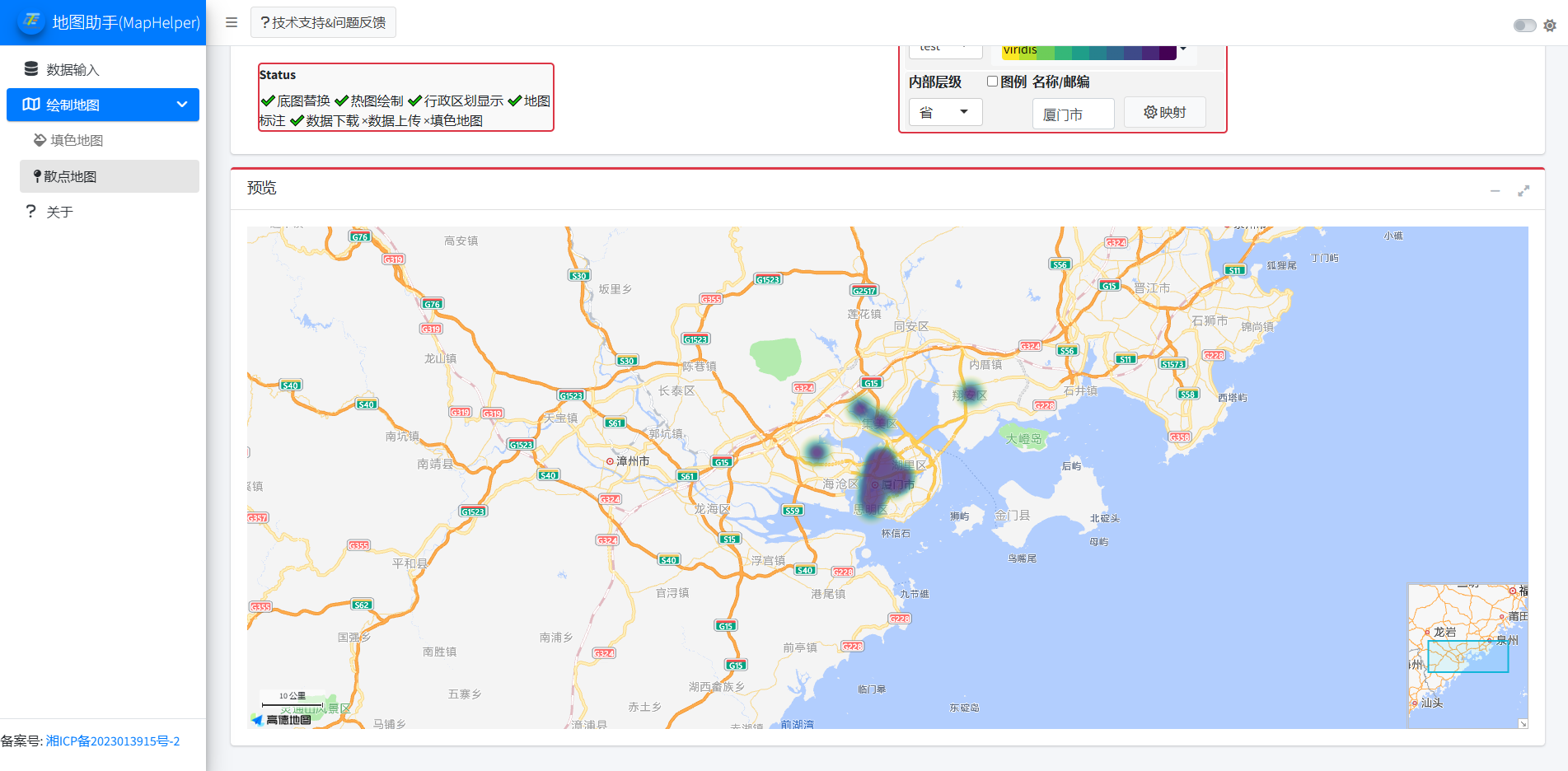
Task: Open the 湘ICP备2023013915号-2 link
Action: tap(112, 741)
